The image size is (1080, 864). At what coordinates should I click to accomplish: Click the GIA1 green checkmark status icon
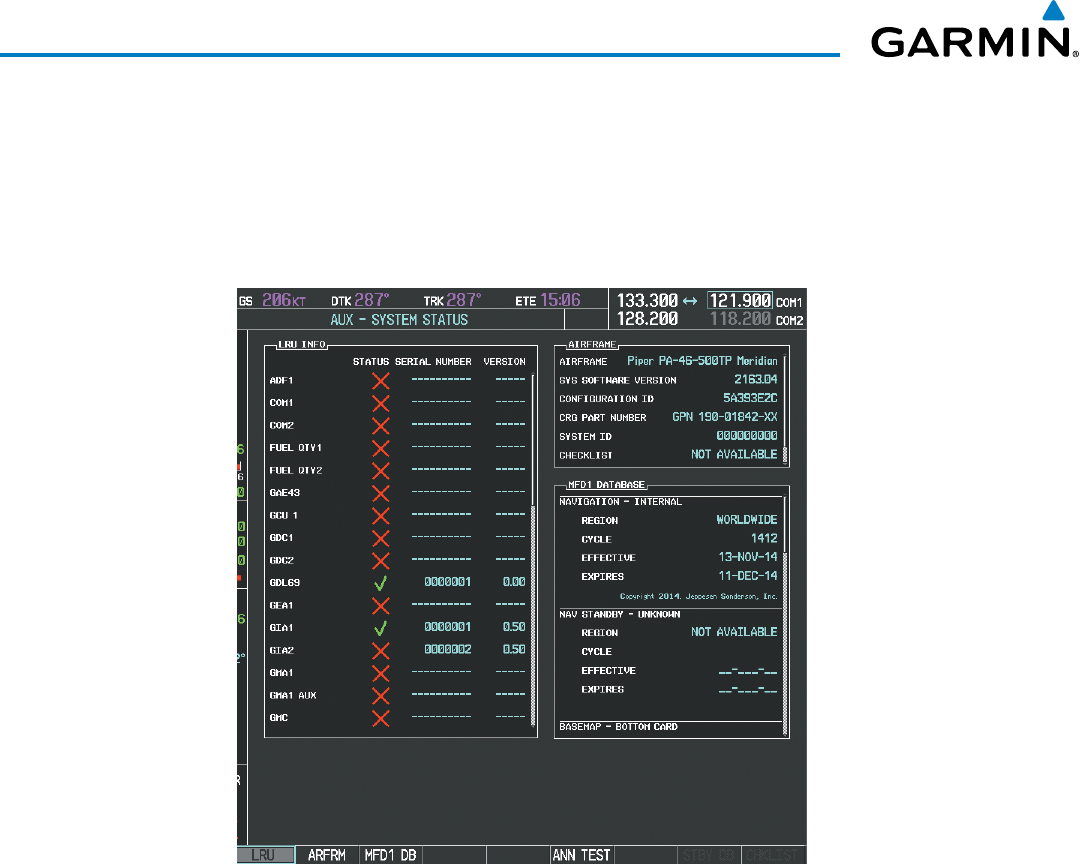point(380,628)
